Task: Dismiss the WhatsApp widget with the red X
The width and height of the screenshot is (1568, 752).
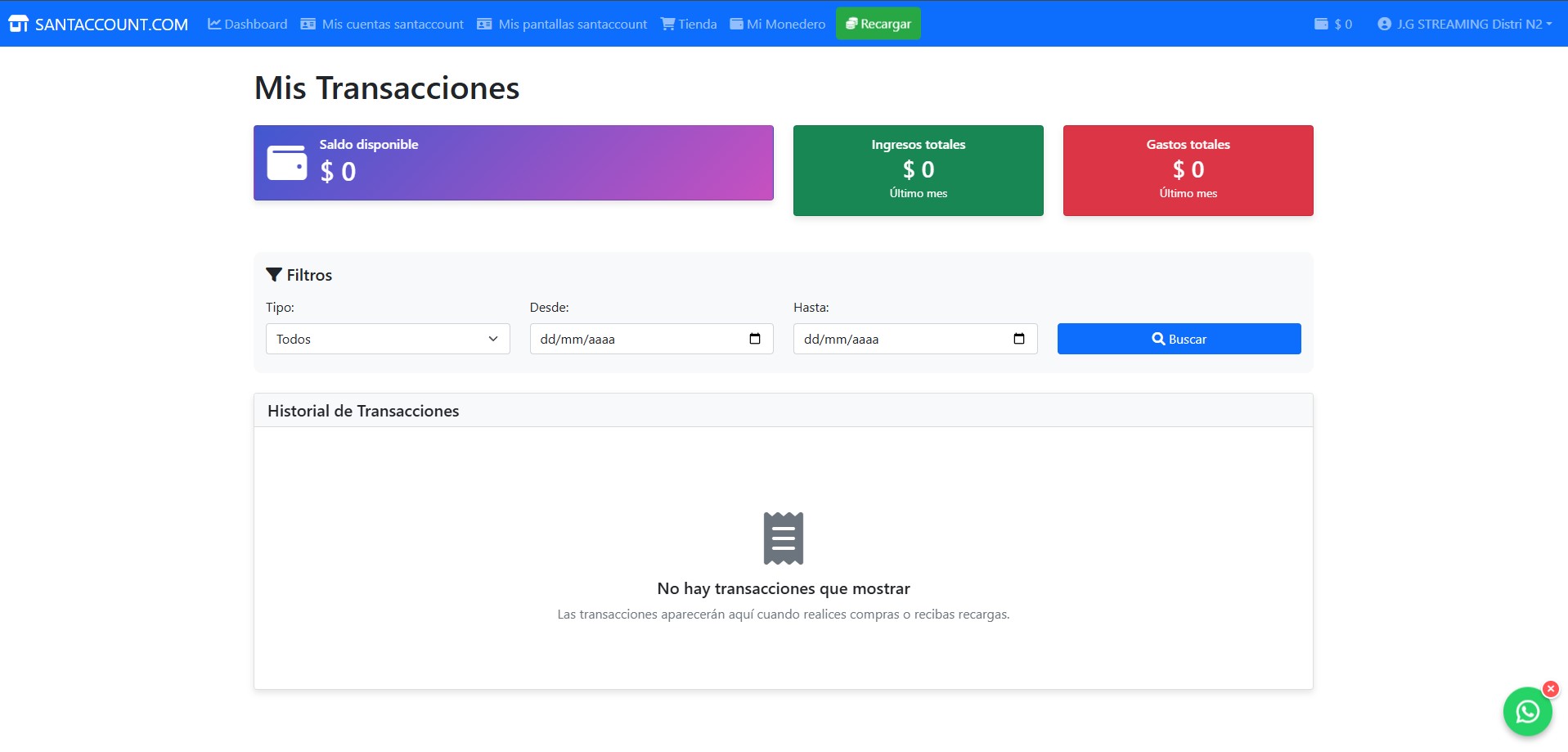Action: 1550,688
